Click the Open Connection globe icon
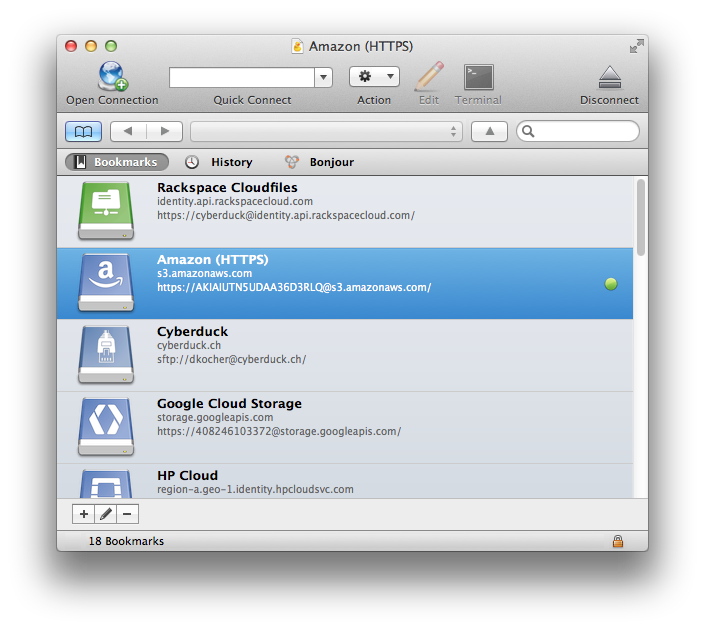705x630 pixels. pyautogui.click(x=112, y=76)
